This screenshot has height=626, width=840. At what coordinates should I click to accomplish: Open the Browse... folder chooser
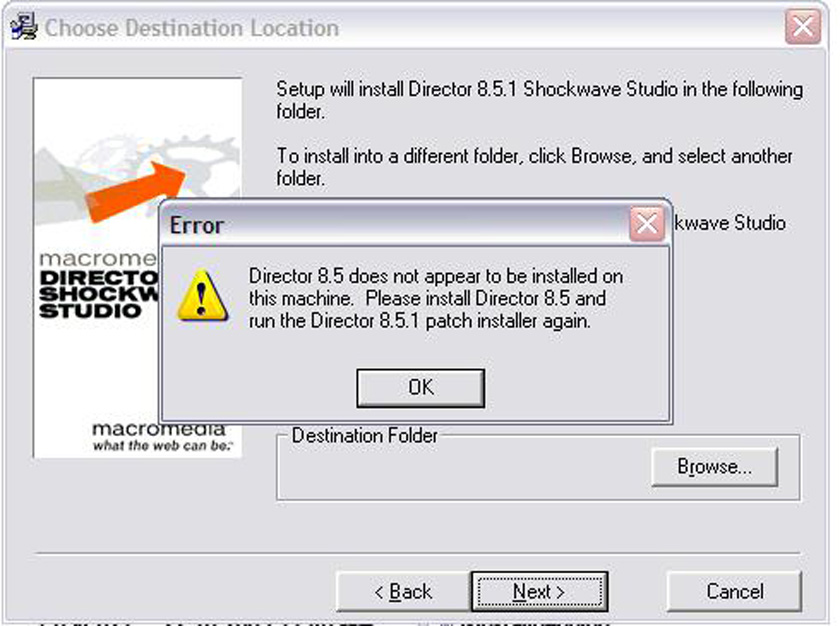click(714, 466)
